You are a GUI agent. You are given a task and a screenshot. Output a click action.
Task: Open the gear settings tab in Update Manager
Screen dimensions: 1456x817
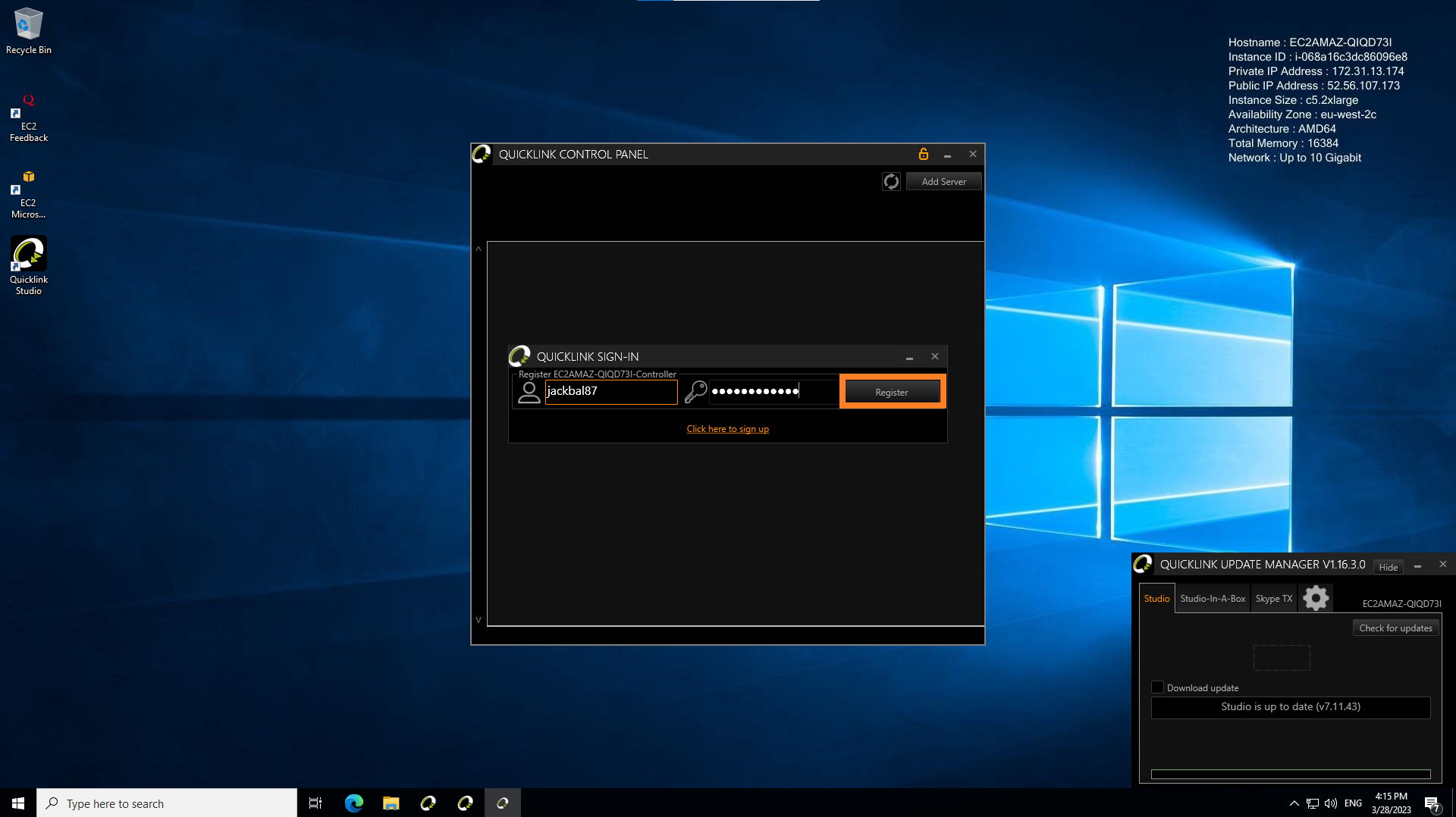pyautogui.click(x=1316, y=598)
